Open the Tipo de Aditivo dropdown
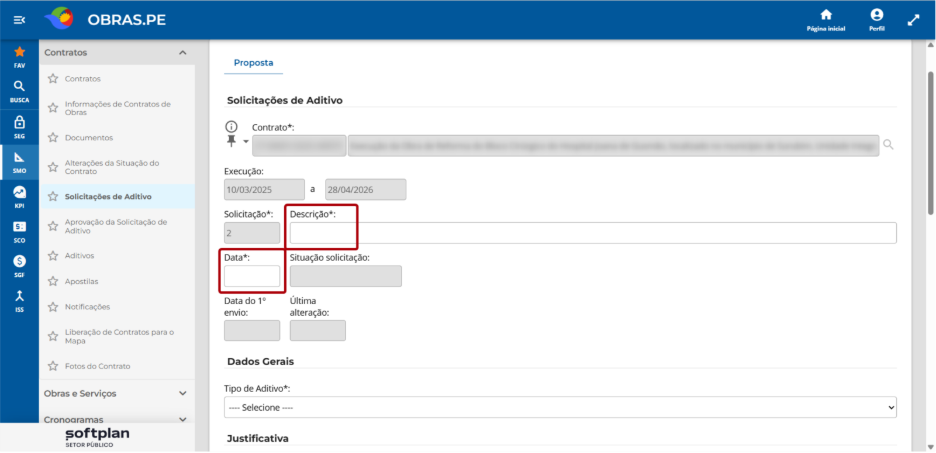The height and width of the screenshot is (453, 936). tap(560, 407)
